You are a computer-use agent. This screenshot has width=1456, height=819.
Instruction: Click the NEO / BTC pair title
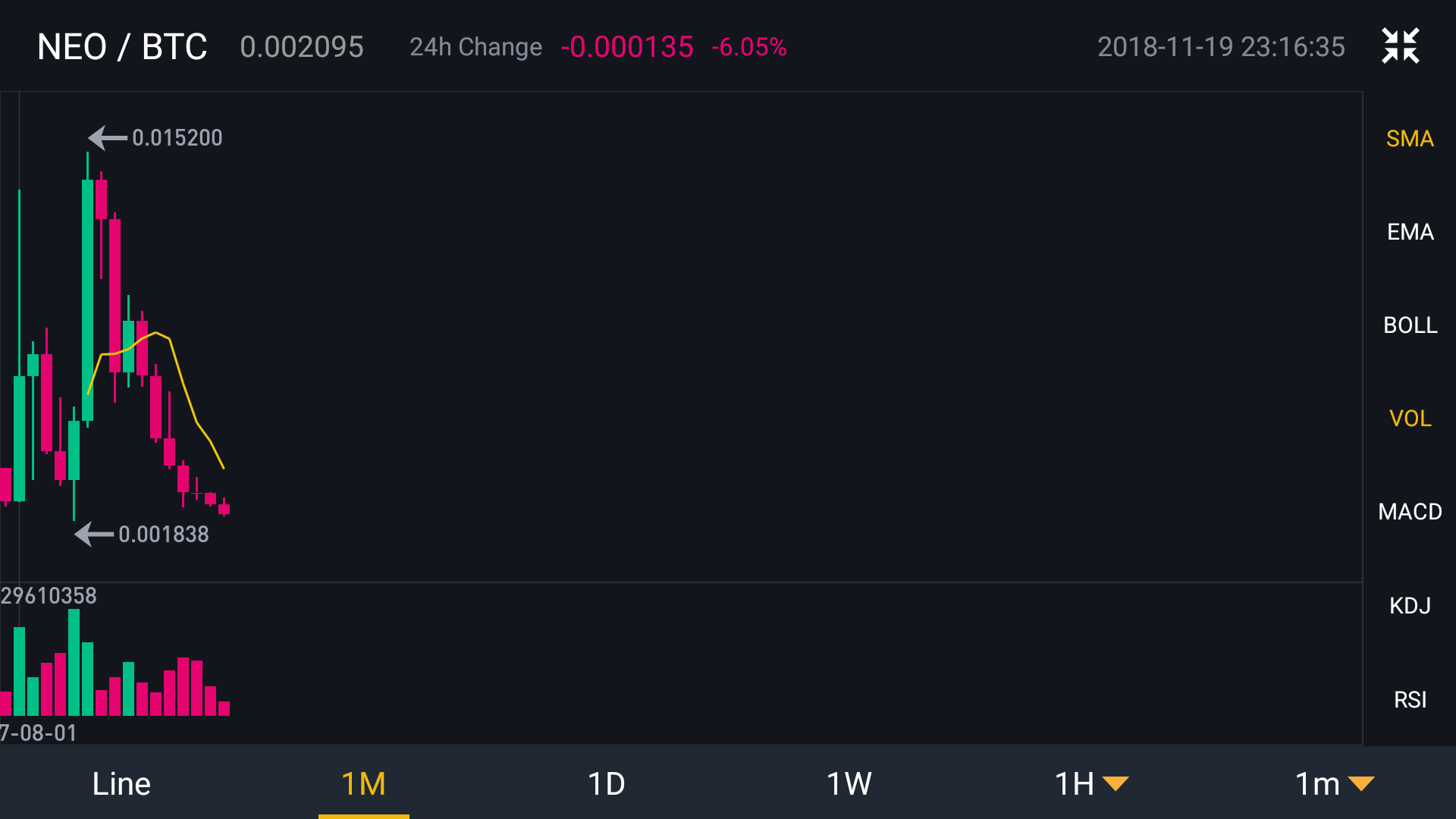pos(122,47)
